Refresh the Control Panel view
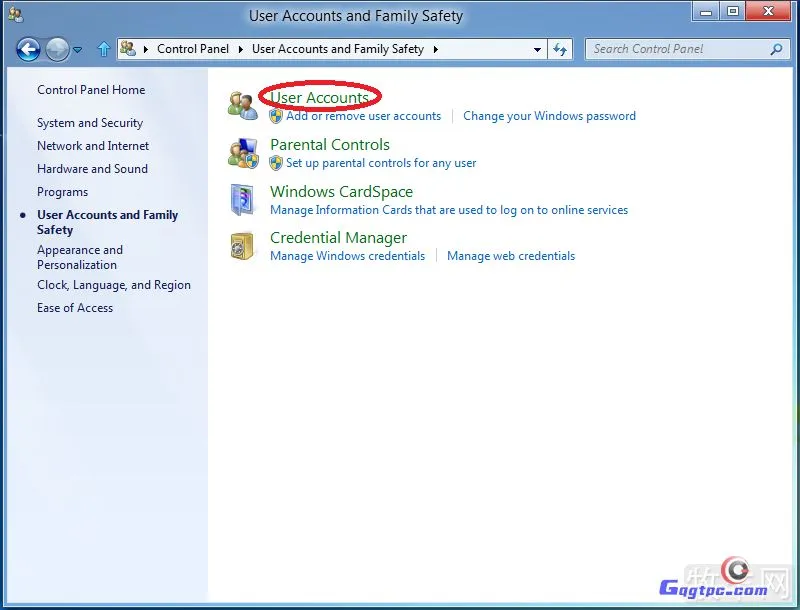The image size is (800, 610). (x=560, y=49)
